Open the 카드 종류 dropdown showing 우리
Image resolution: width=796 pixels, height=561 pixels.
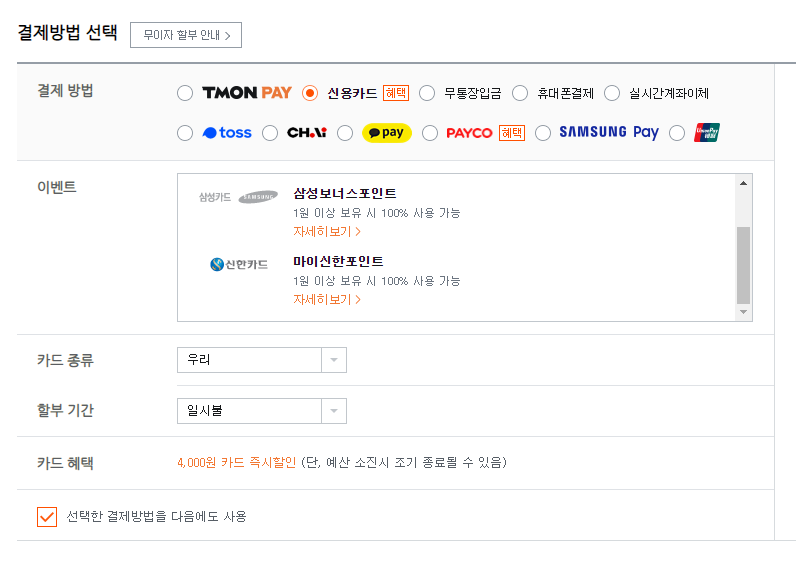tap(261, 360)
